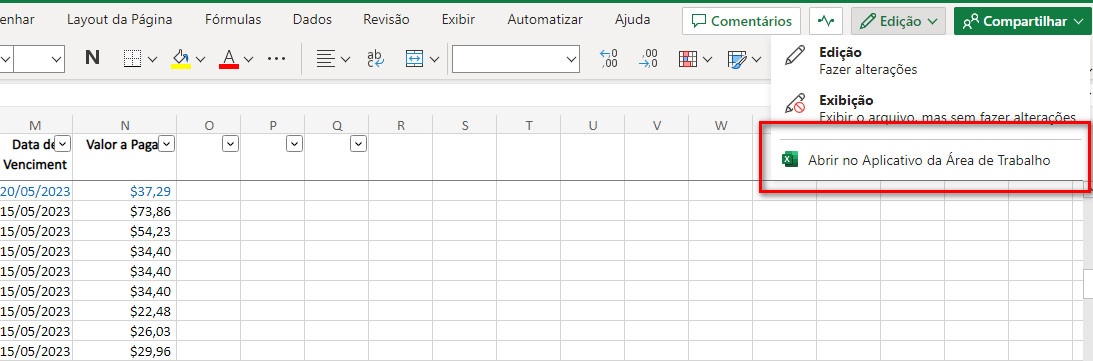The height and width of the screenshot is (361, 1093).
Task: Increase decimal places icon
Action: [x=609, y=59]
